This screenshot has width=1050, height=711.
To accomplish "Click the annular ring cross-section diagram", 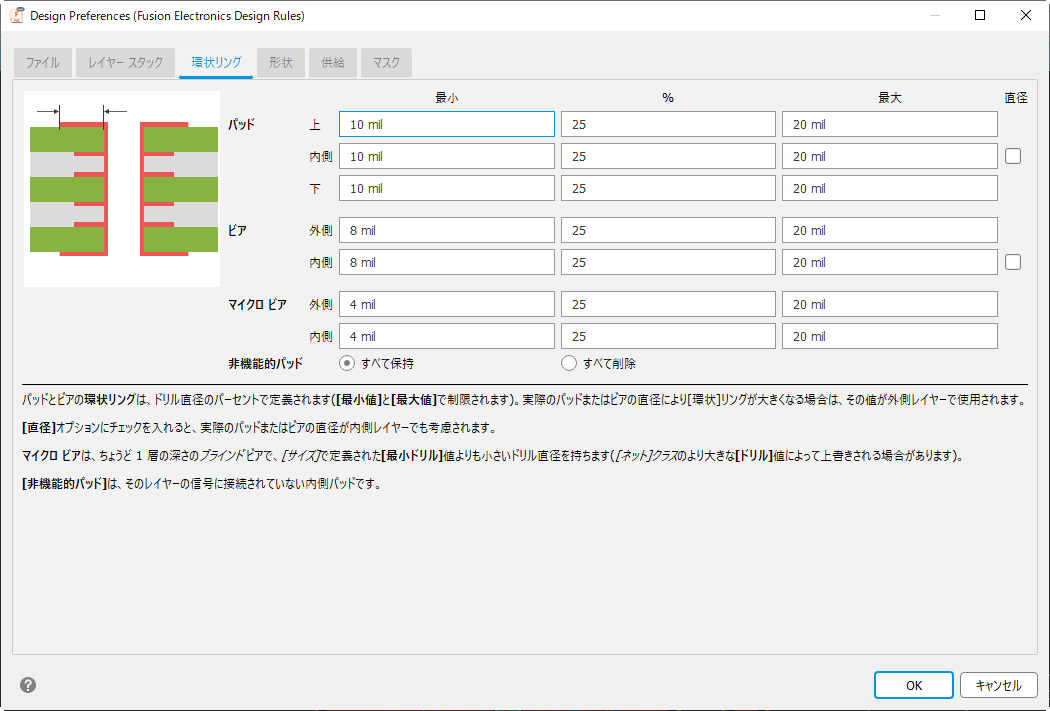I will [x=122, y=189].
